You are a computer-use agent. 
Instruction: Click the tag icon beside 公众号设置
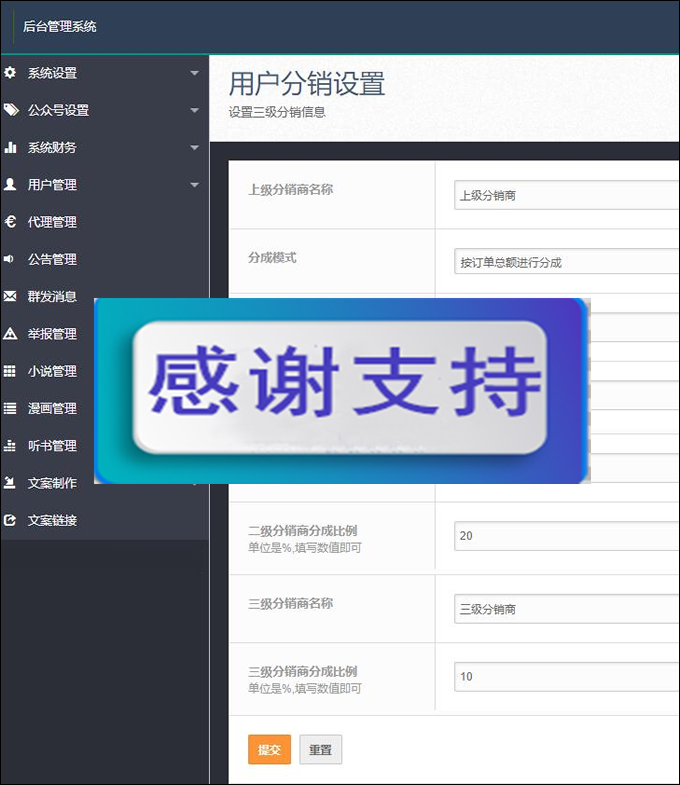pyautogui.click(x=10, y=110)
